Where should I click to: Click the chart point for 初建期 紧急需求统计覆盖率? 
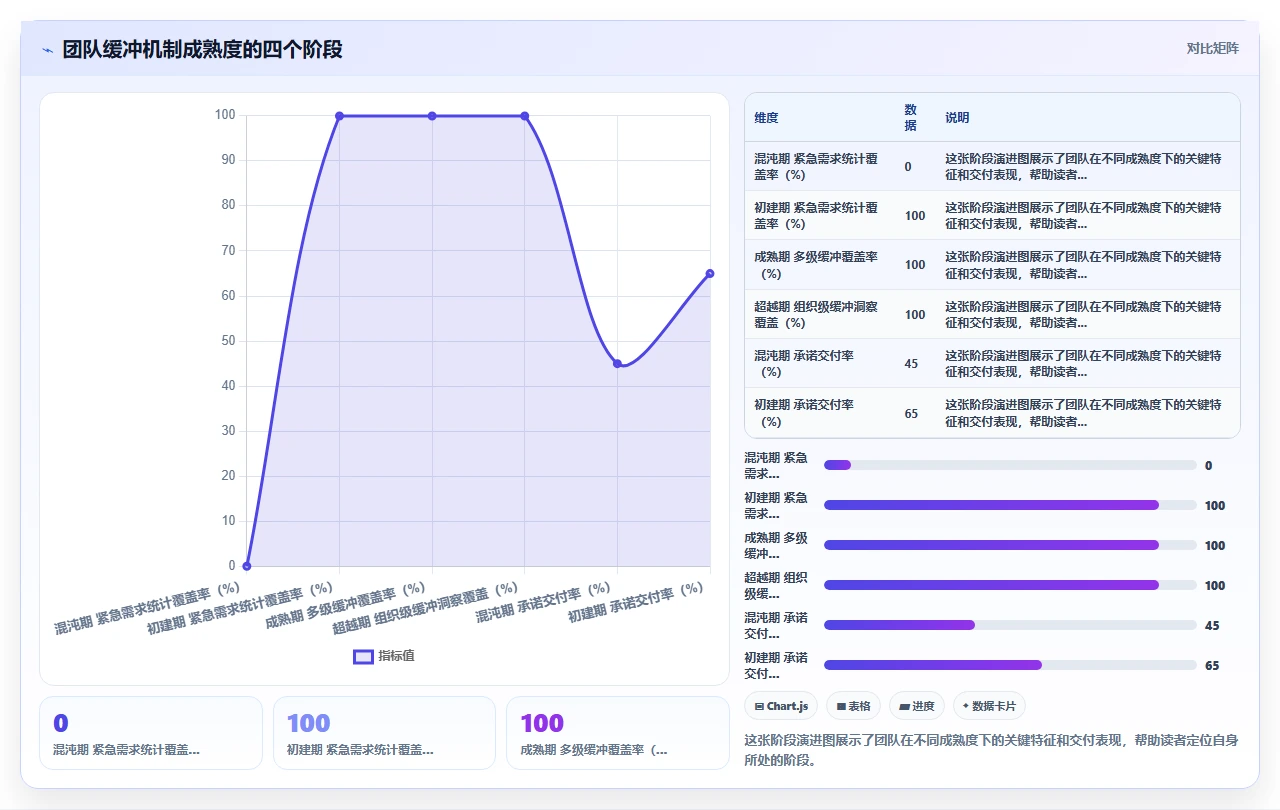339,116
